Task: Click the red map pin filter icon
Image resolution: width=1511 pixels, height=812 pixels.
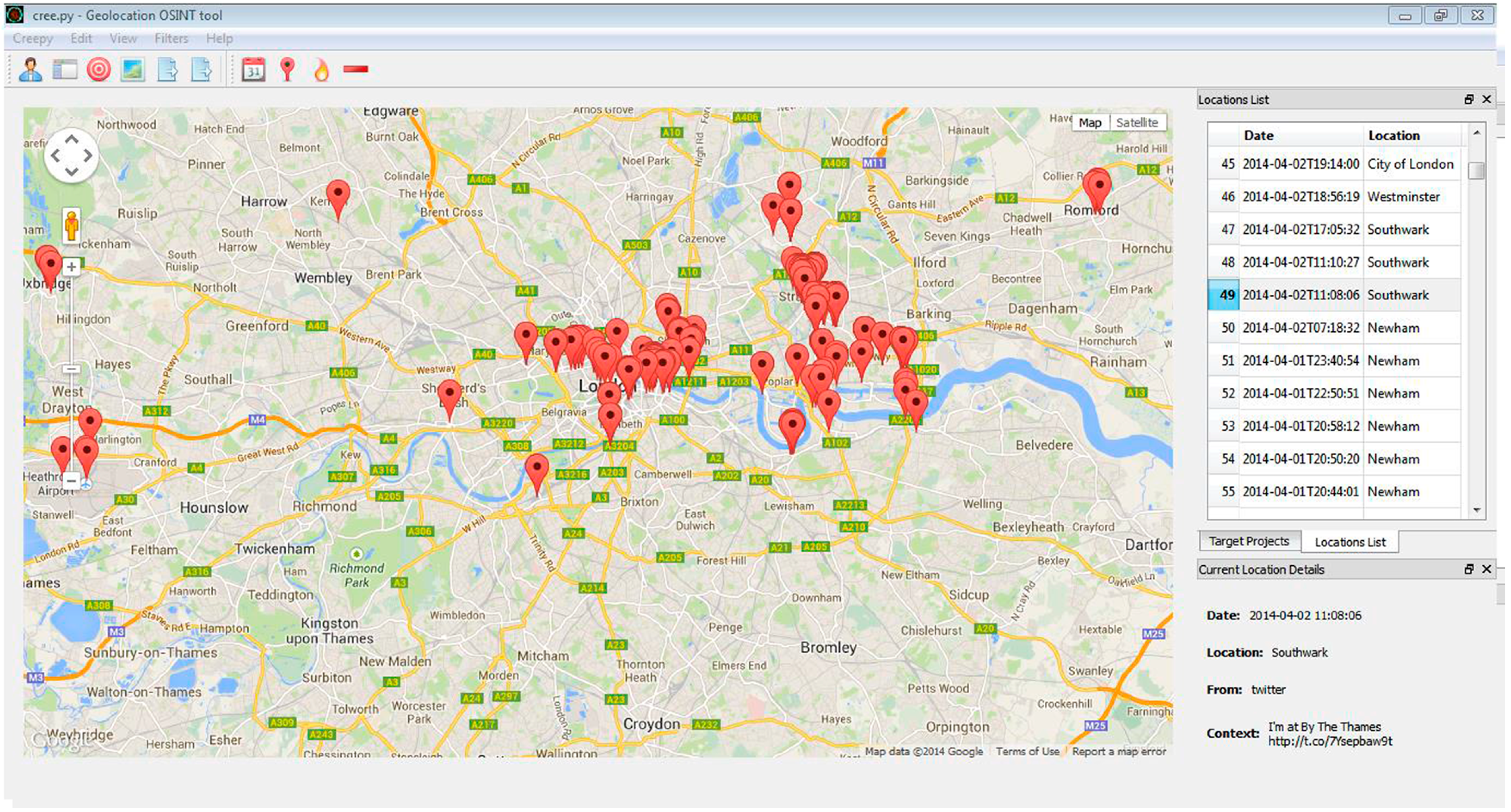Action: pos(287,69)
